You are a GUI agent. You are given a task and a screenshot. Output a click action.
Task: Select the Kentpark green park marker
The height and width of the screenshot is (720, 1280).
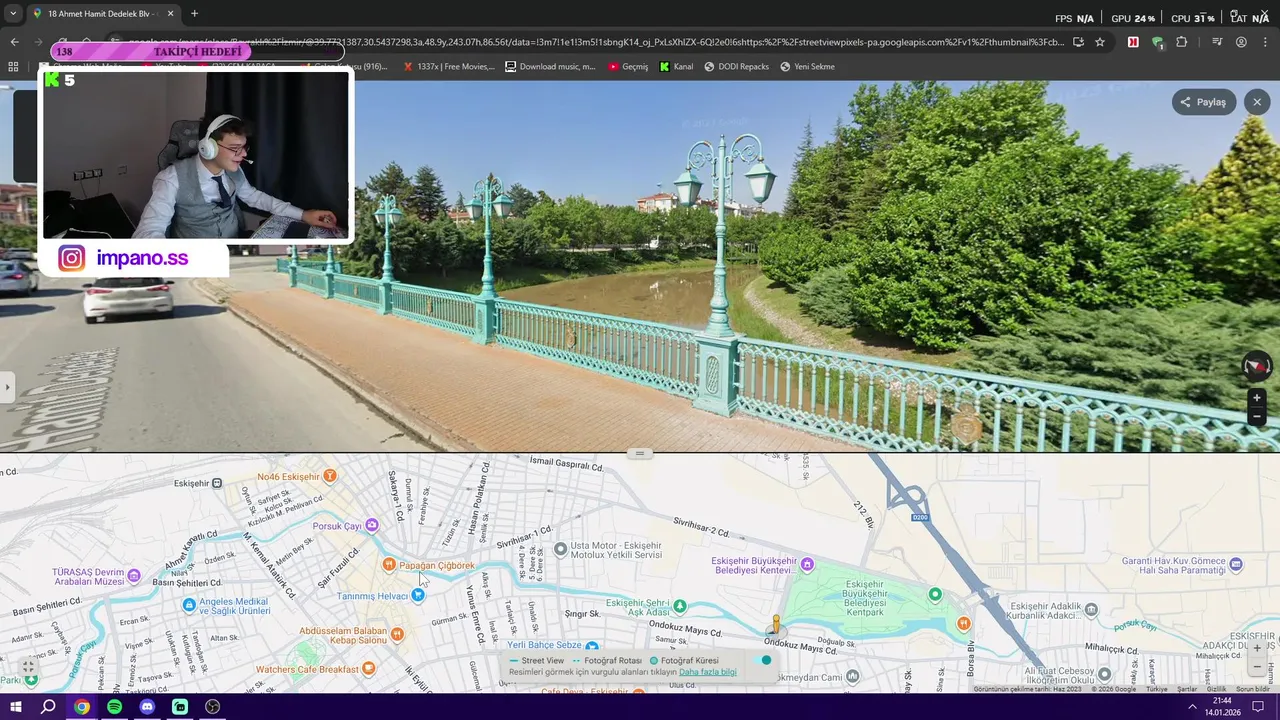point(935,595)
